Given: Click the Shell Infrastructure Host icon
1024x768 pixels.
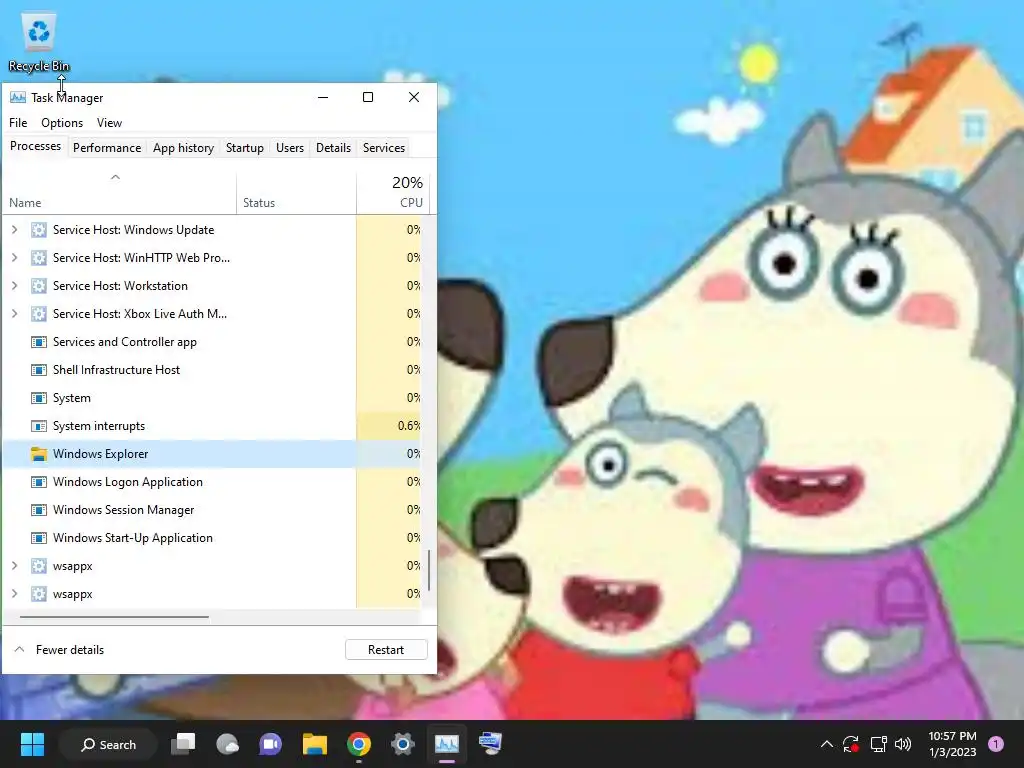Looking at the screenshot, I should click(39, 370).
